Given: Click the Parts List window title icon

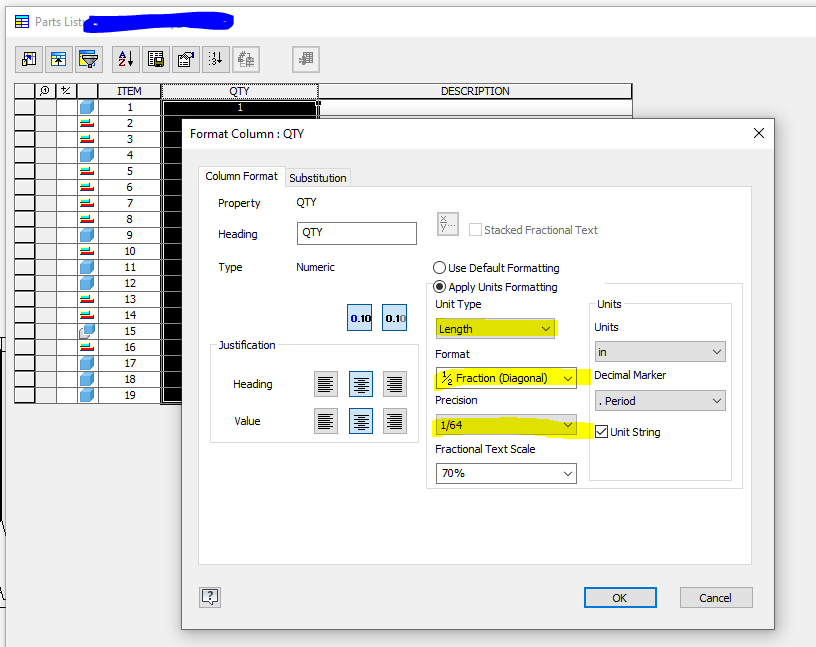Looking at the screenshot, I should point(22,22).
